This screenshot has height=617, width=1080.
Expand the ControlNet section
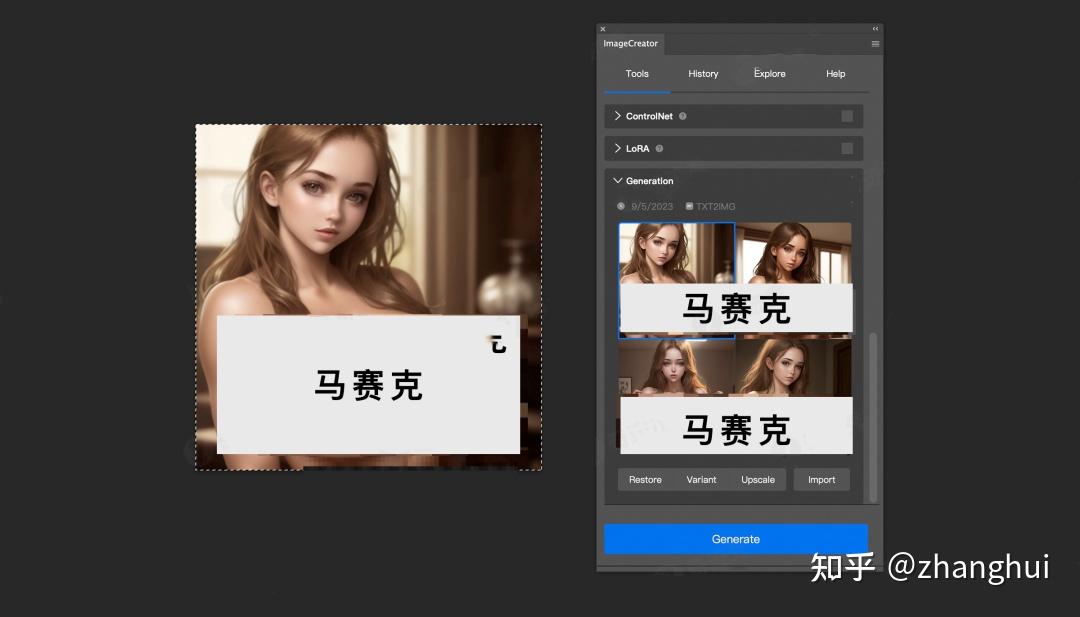[x=617, y=116]
